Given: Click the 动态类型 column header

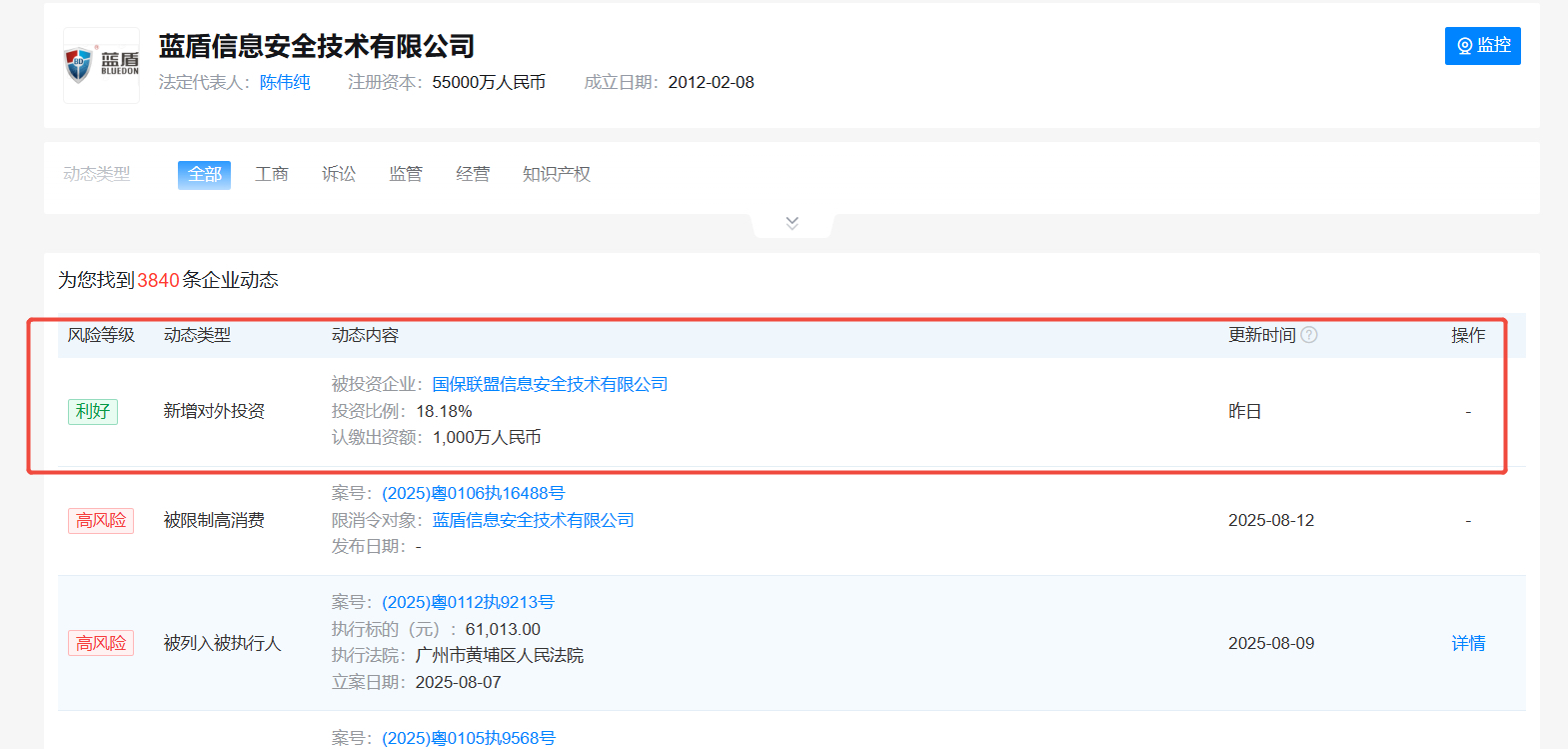Looking at the screenshot, I should point(197,335).
